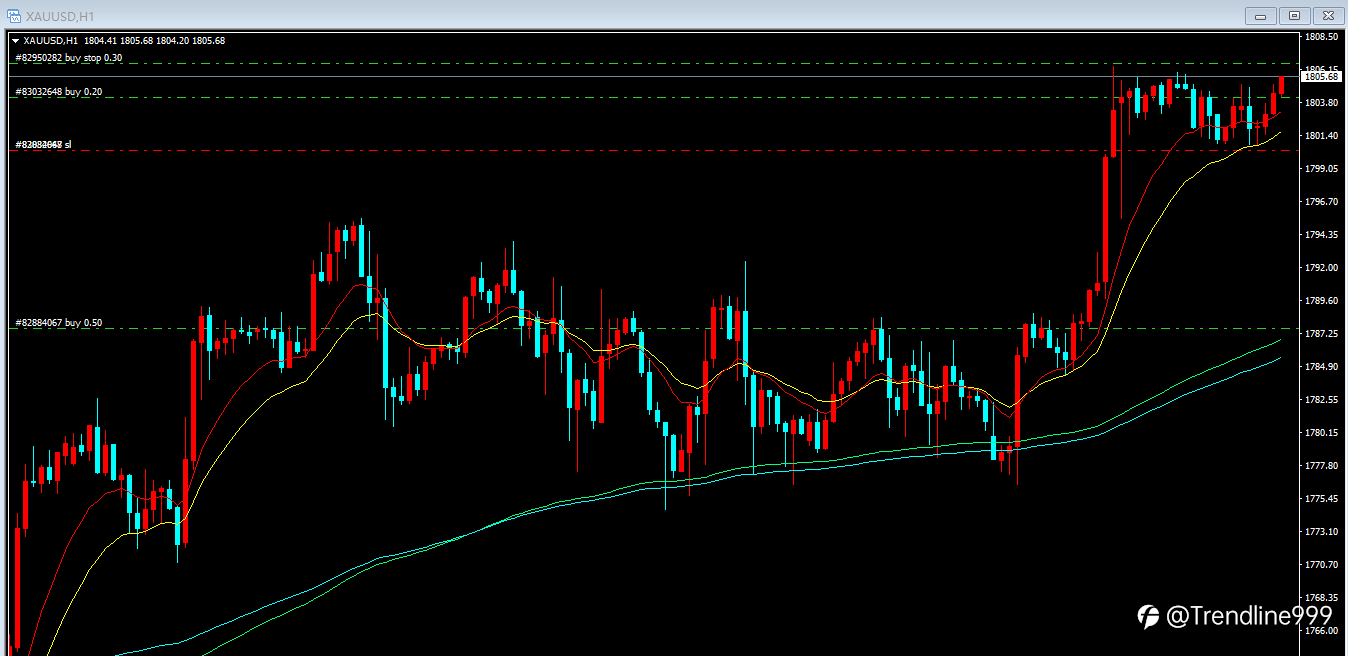The width and height of the screenshot is (1348, 656).
Task: Click the 1773.10 price scale label
Action: coord(1321,532)
